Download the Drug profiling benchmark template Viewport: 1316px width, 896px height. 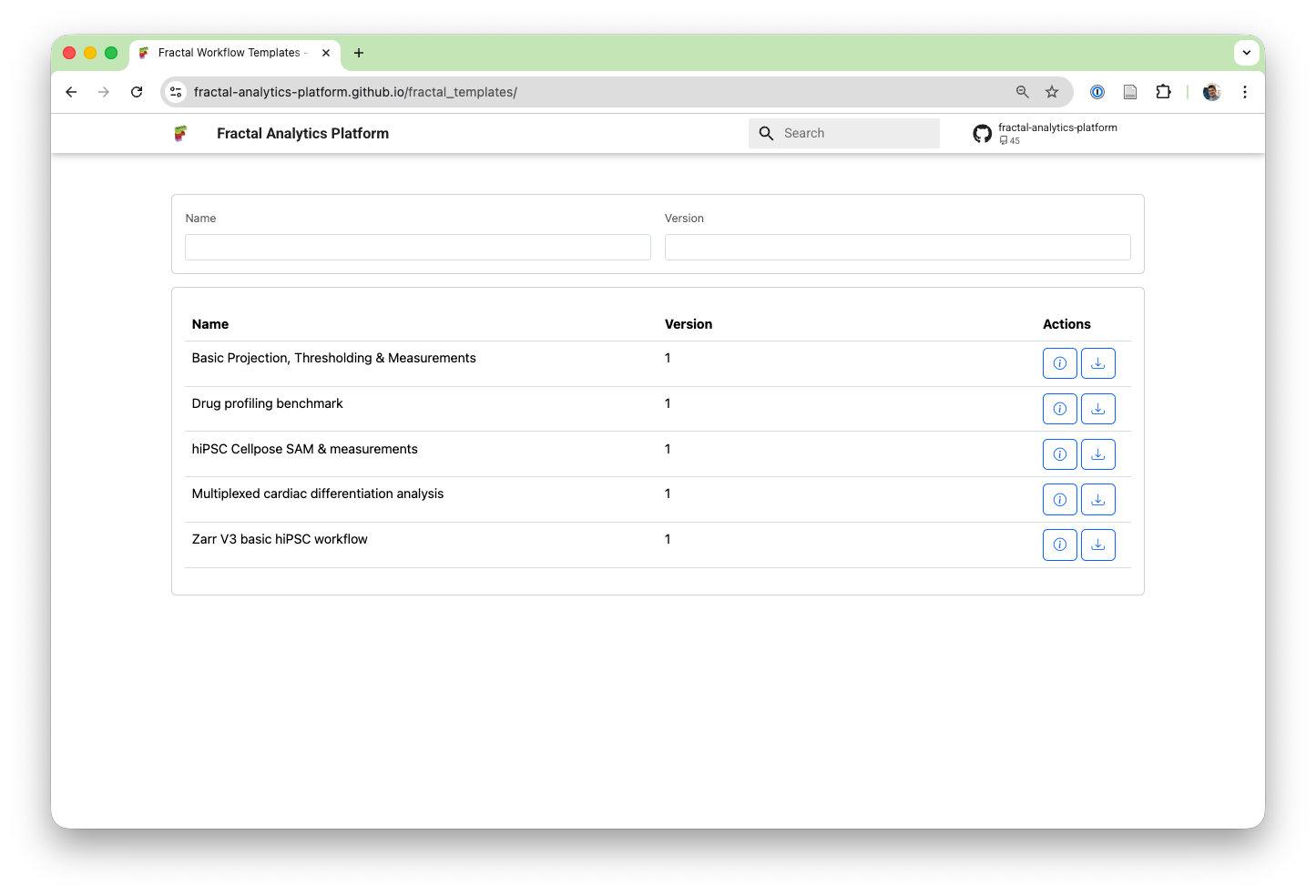pos(1097,408)
